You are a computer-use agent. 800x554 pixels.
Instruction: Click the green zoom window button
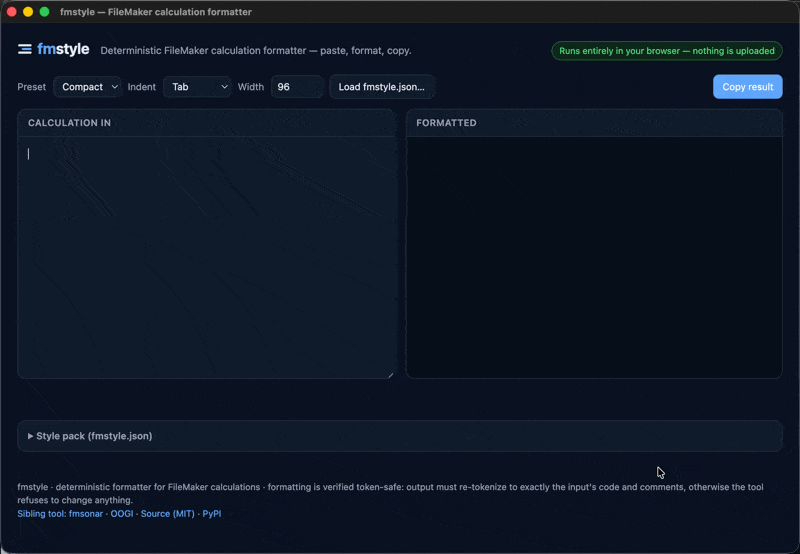tap(44, 12)
